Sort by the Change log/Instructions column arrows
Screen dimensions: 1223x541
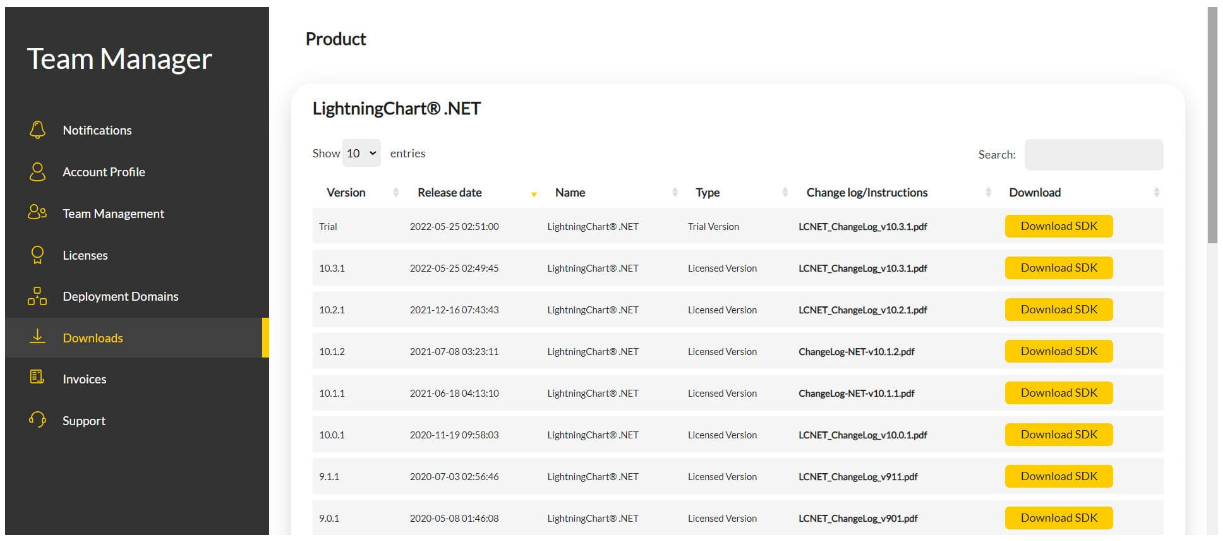click(989, 192)
